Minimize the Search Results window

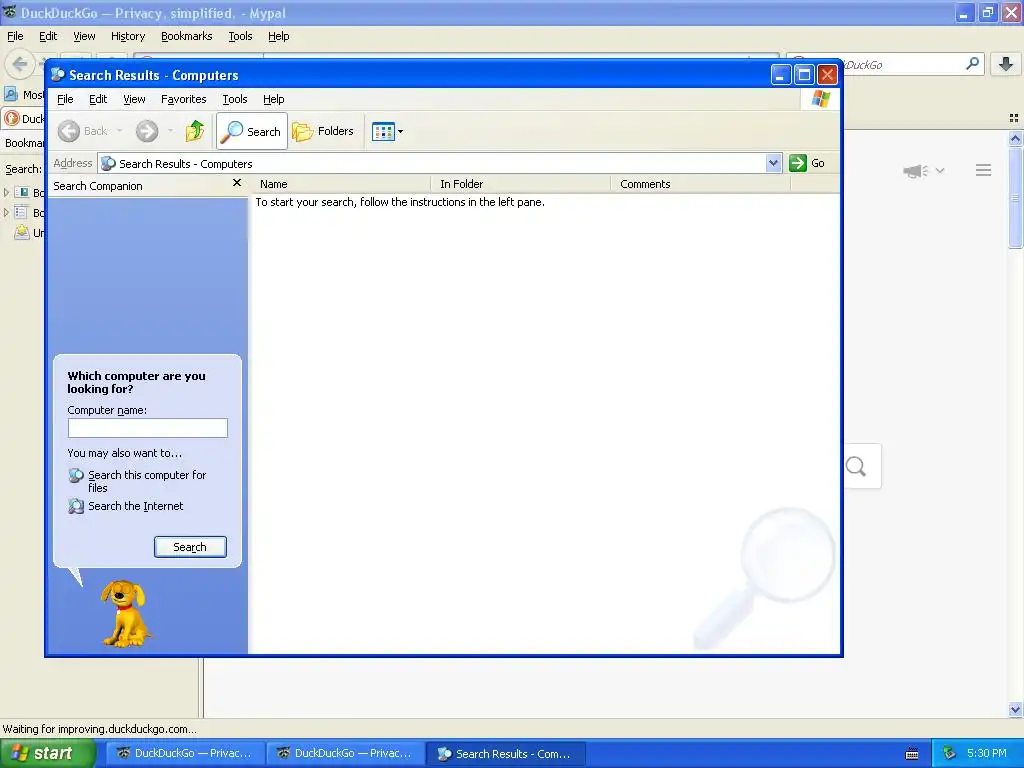pos(780,75)
